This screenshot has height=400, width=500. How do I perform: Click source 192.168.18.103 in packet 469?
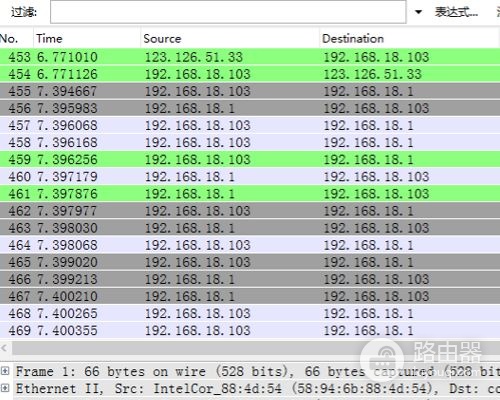click(x=197, y=330)
